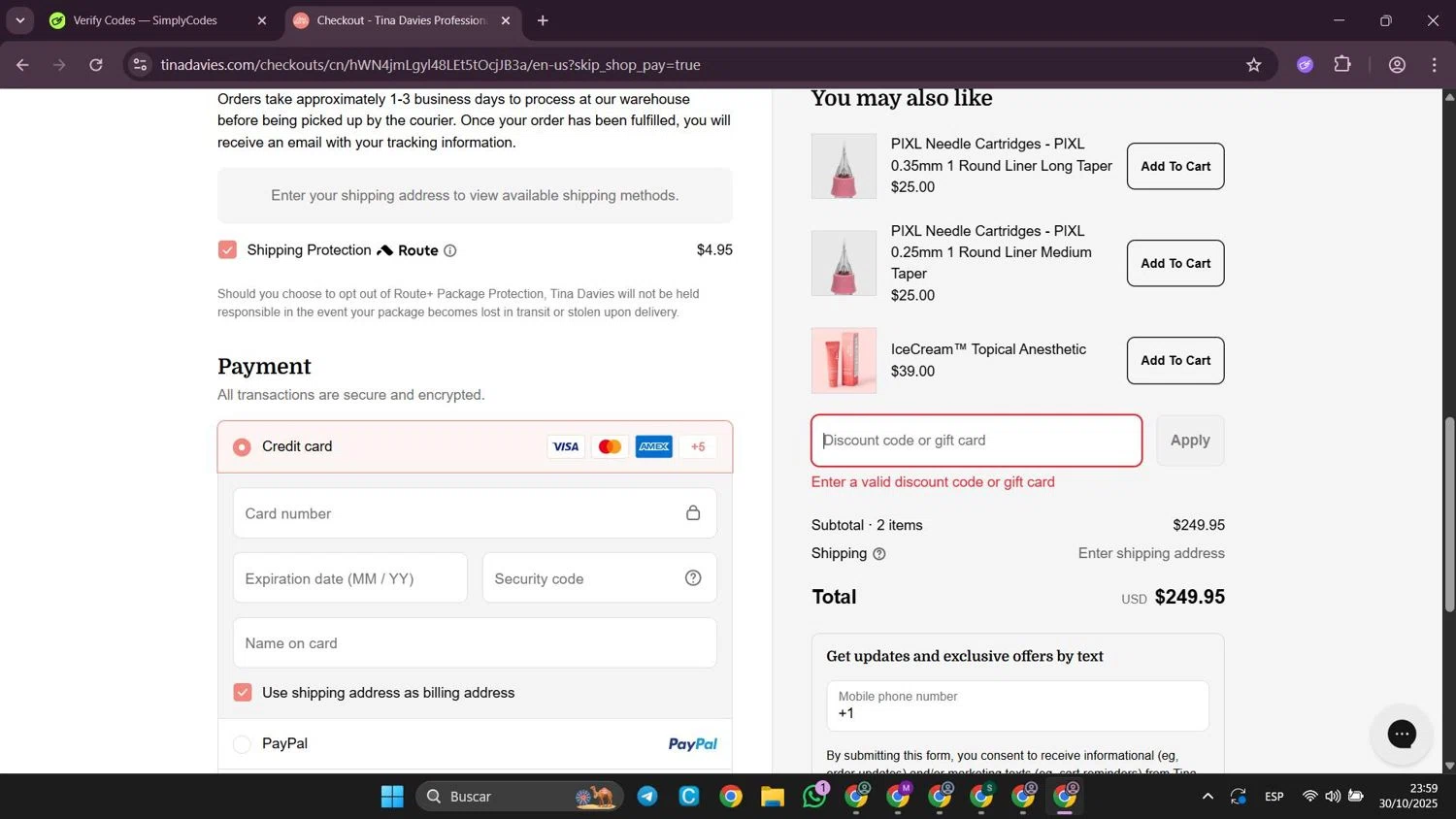Image resolution: width=1456 pixels, height=819 pixels.
Task: Click the Discount code or gift card field
Action: [x=976, y=441]
